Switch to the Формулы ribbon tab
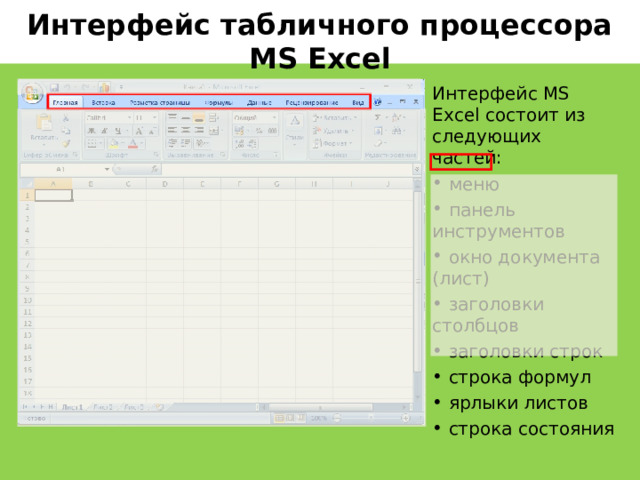This screenshot has height=480, width=640. coord(218,102)
